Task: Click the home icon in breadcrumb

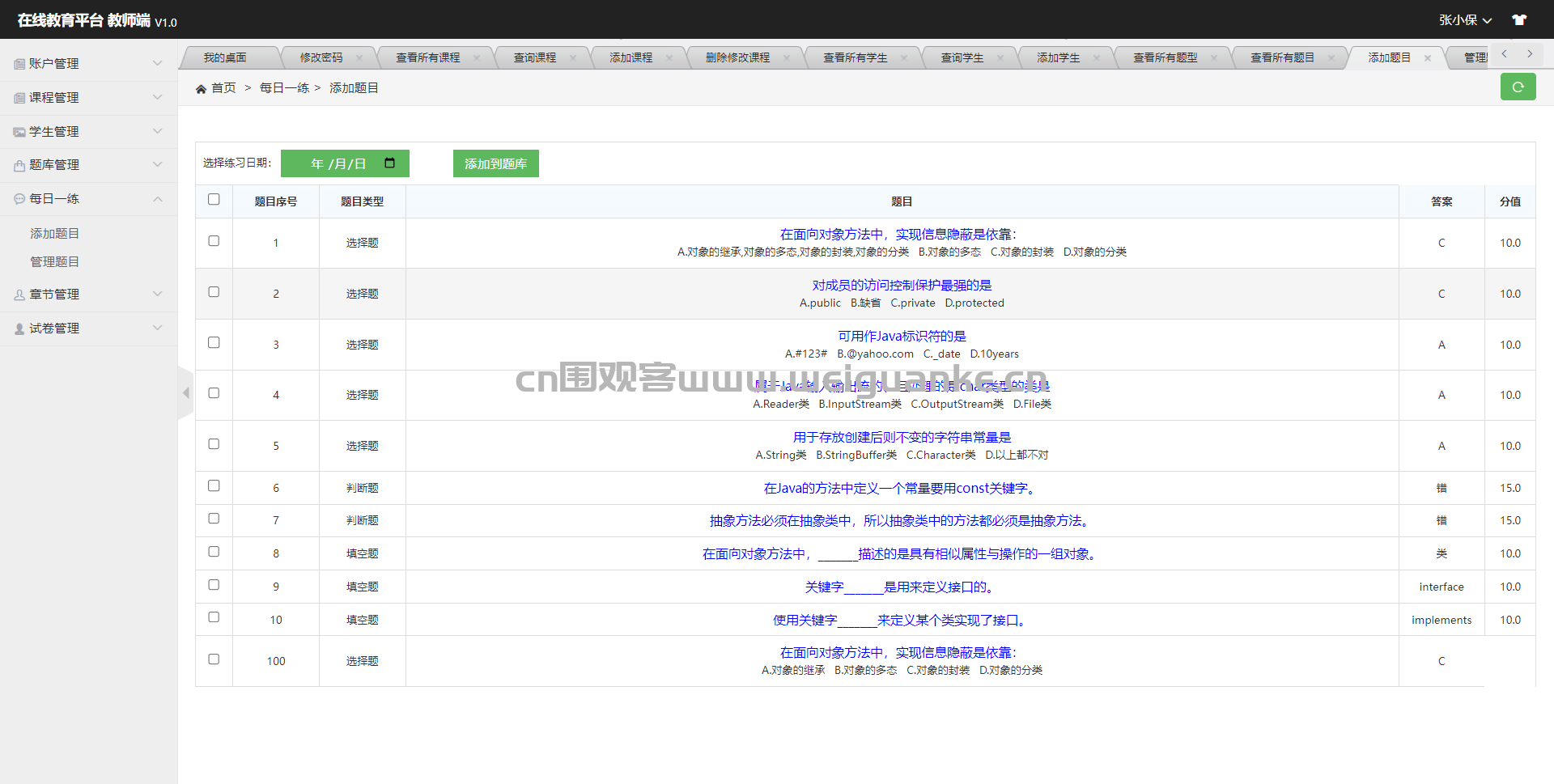Action: (201, 88)
